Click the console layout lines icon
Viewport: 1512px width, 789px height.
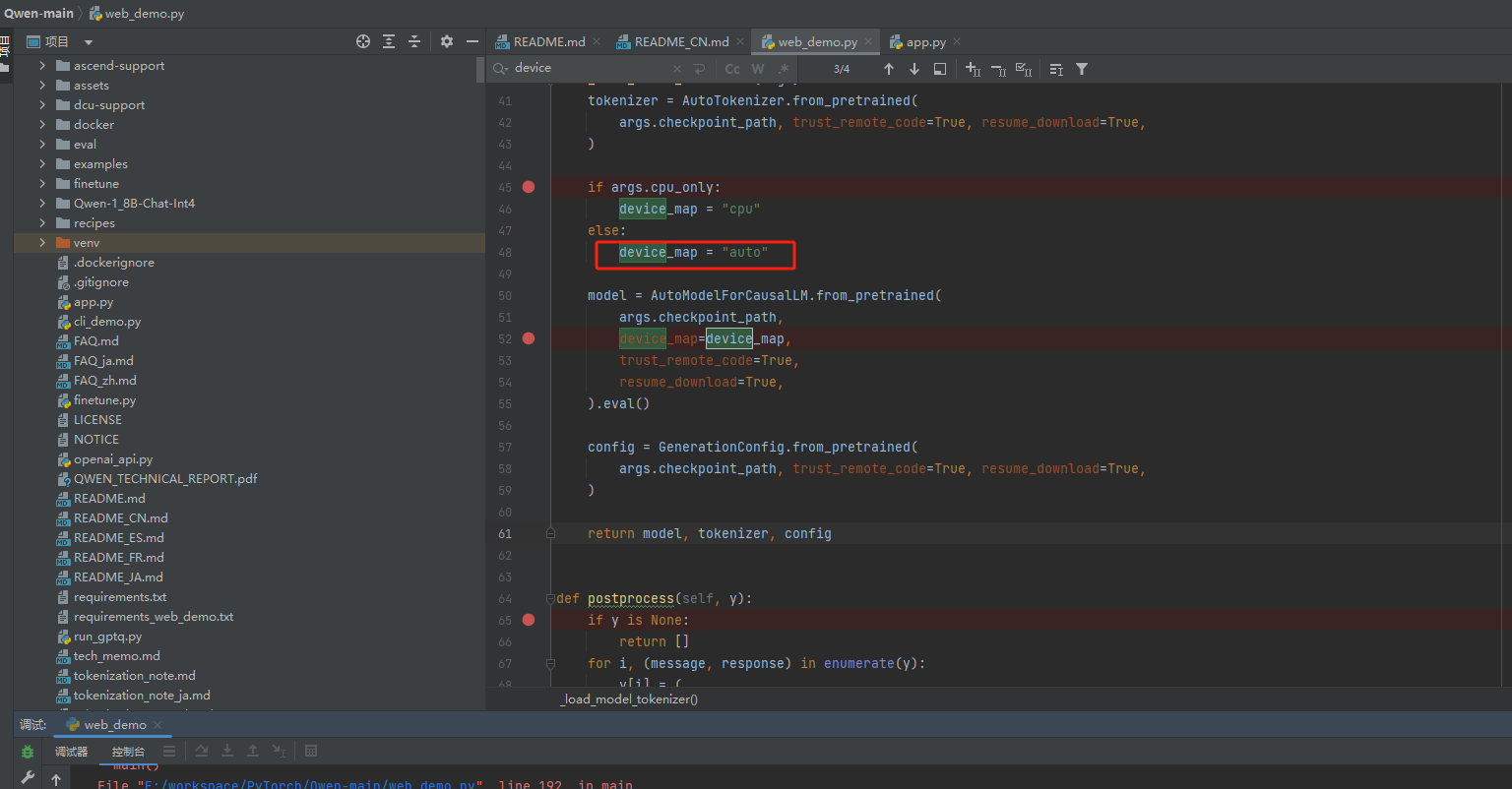click(x=169, y=751)
